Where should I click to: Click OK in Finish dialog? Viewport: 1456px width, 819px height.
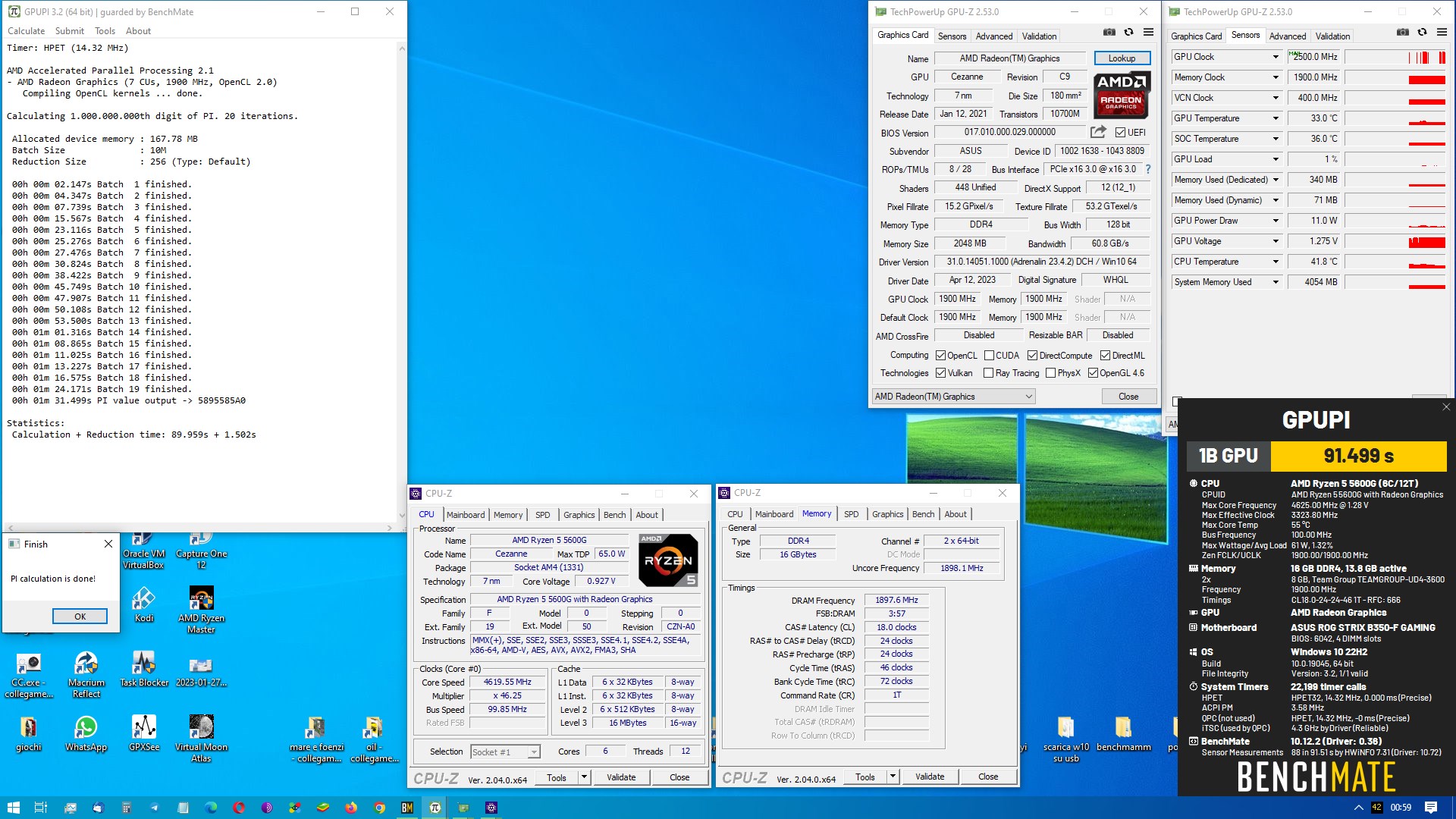[80, 617]
